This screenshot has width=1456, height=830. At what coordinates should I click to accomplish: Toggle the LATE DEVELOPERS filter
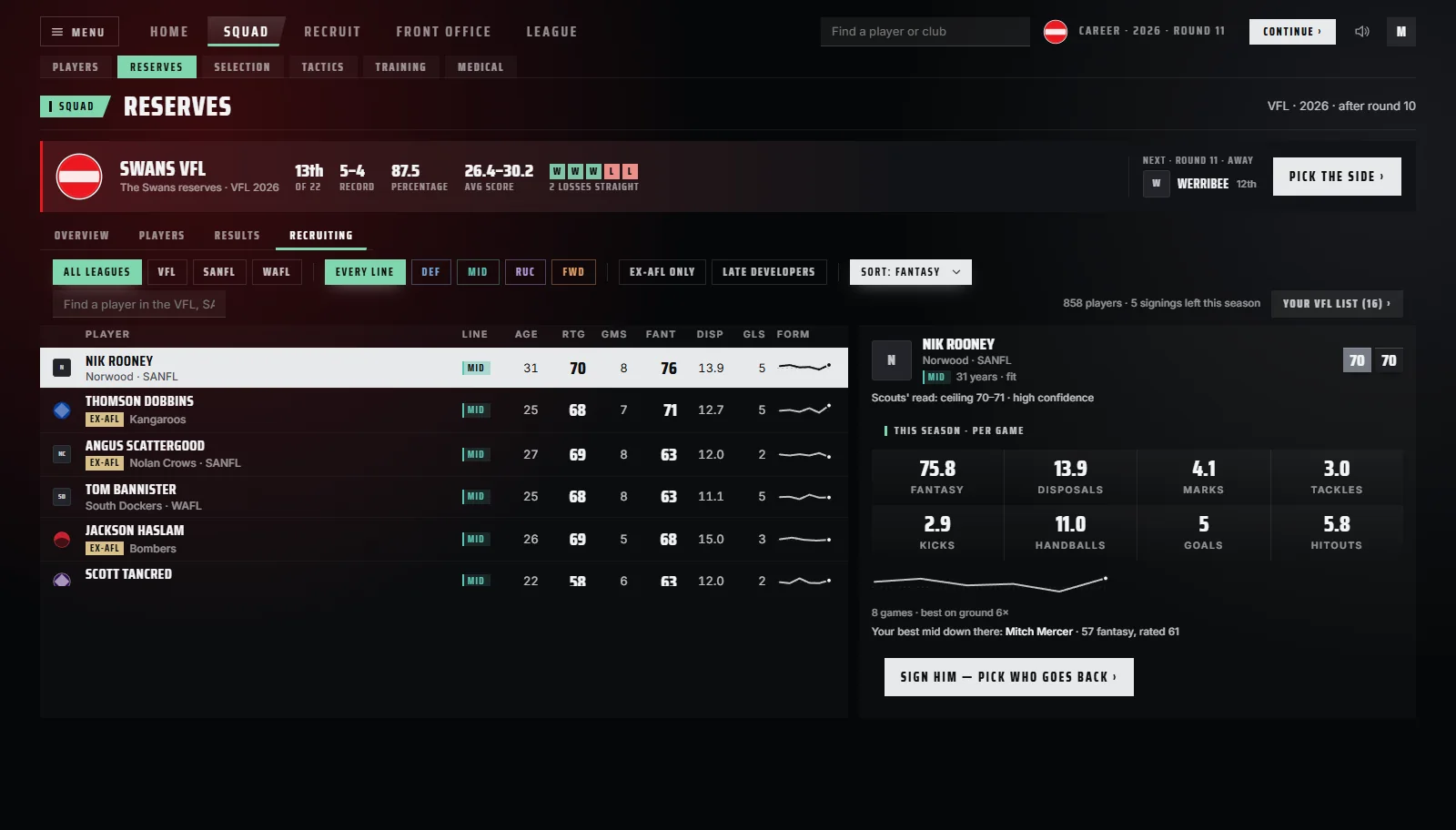pos(769,272)
